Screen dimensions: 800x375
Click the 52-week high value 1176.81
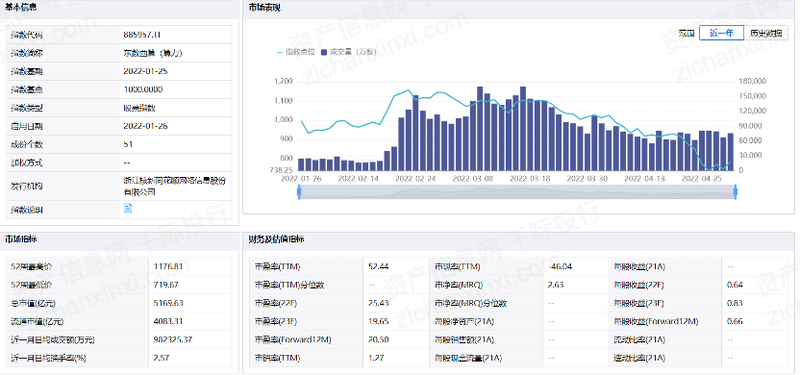click(168, 266)
